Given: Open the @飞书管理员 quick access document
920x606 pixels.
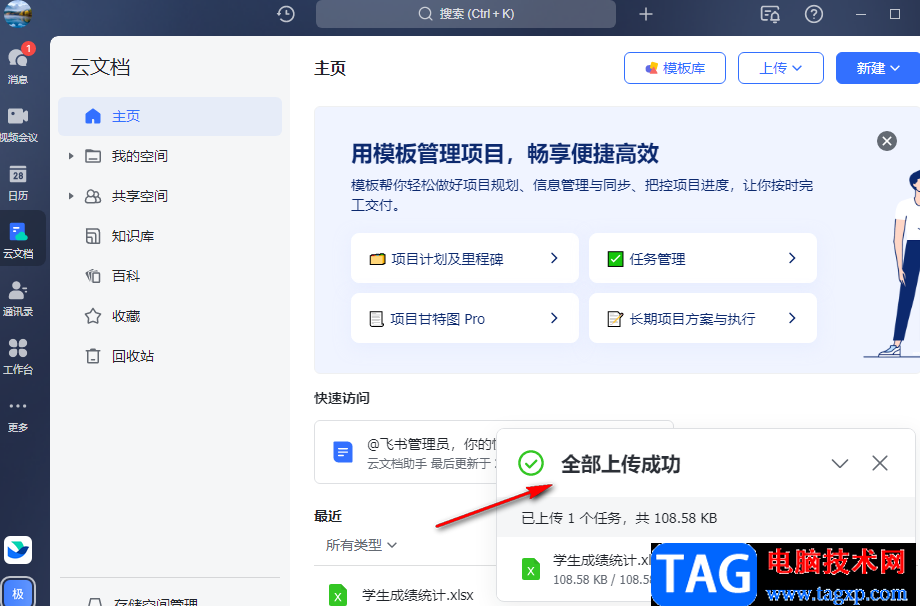Looking at the screenshot, I should click(406, 452).
